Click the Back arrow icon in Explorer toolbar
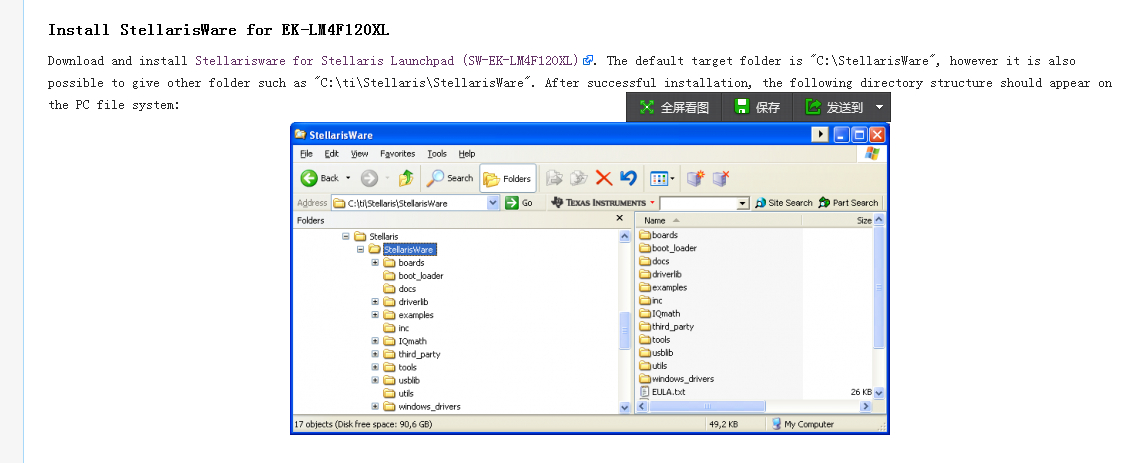This screenshot has width=1138, height=463. click(x=309, y=178)
